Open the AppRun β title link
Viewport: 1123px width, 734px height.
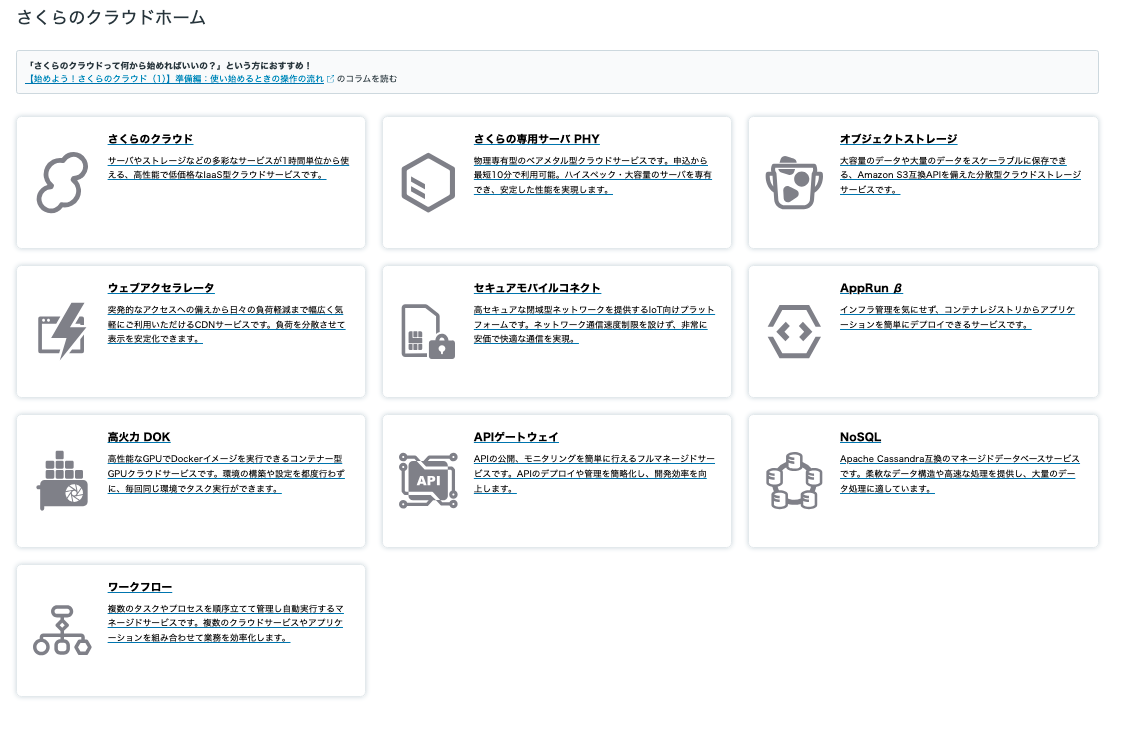pos(871,288)
